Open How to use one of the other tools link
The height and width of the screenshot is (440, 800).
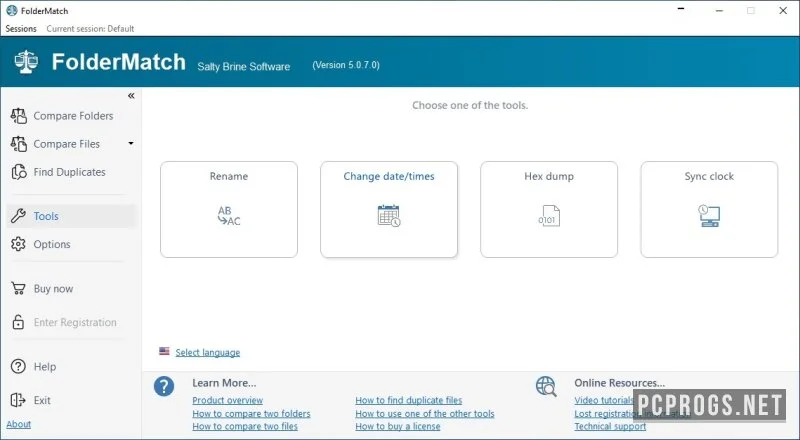(425, 413)
